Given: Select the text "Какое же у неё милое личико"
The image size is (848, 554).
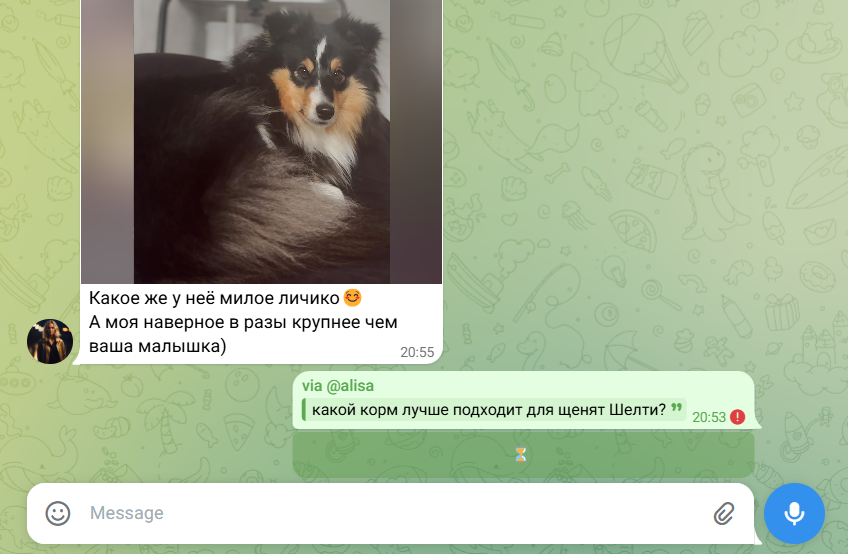Looking at the screenshot, I should 214,298.
